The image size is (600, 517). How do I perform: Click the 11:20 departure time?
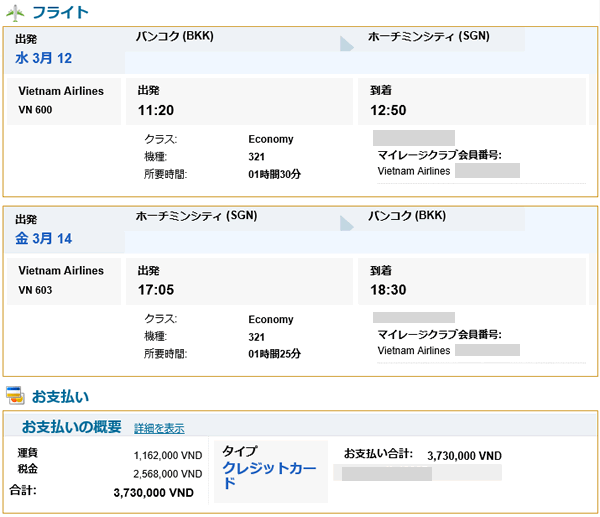point(158,111)
